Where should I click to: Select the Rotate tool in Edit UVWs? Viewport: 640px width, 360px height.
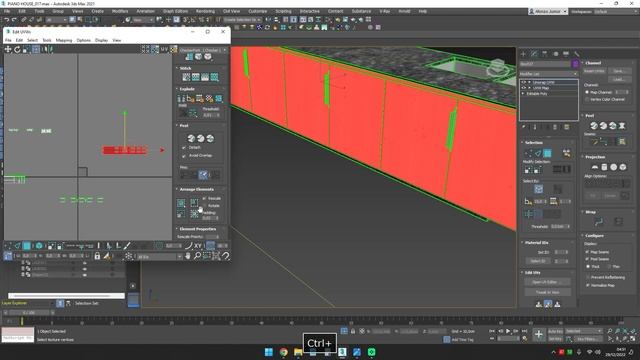pos(17,49)
